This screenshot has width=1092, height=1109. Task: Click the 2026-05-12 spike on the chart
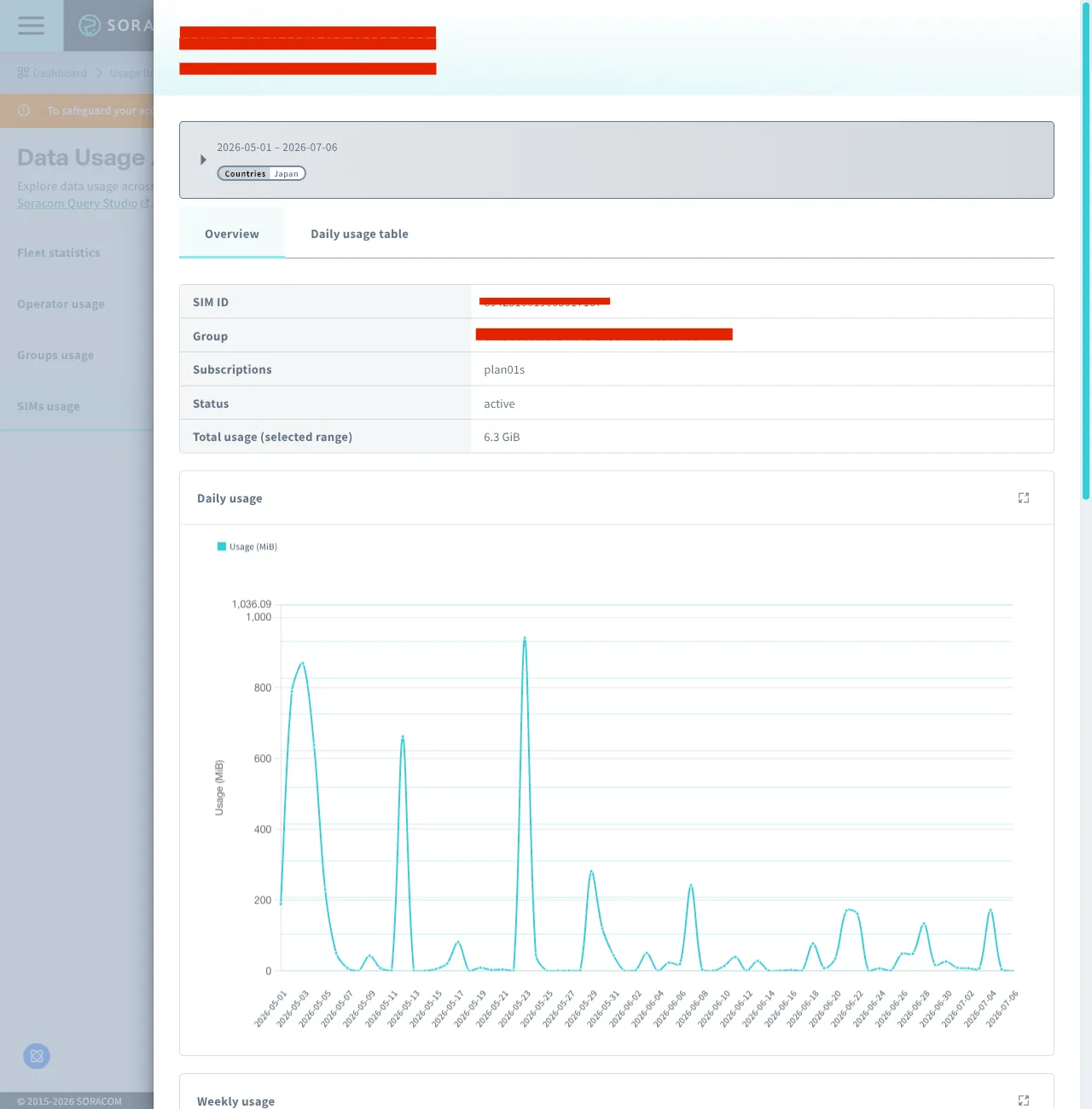click(403, 737)
